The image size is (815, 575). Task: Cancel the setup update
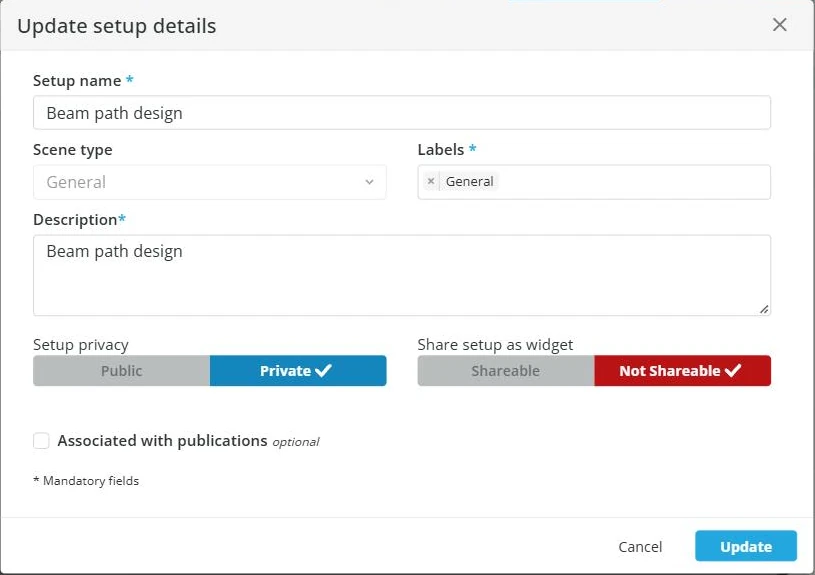click(640, 546)
